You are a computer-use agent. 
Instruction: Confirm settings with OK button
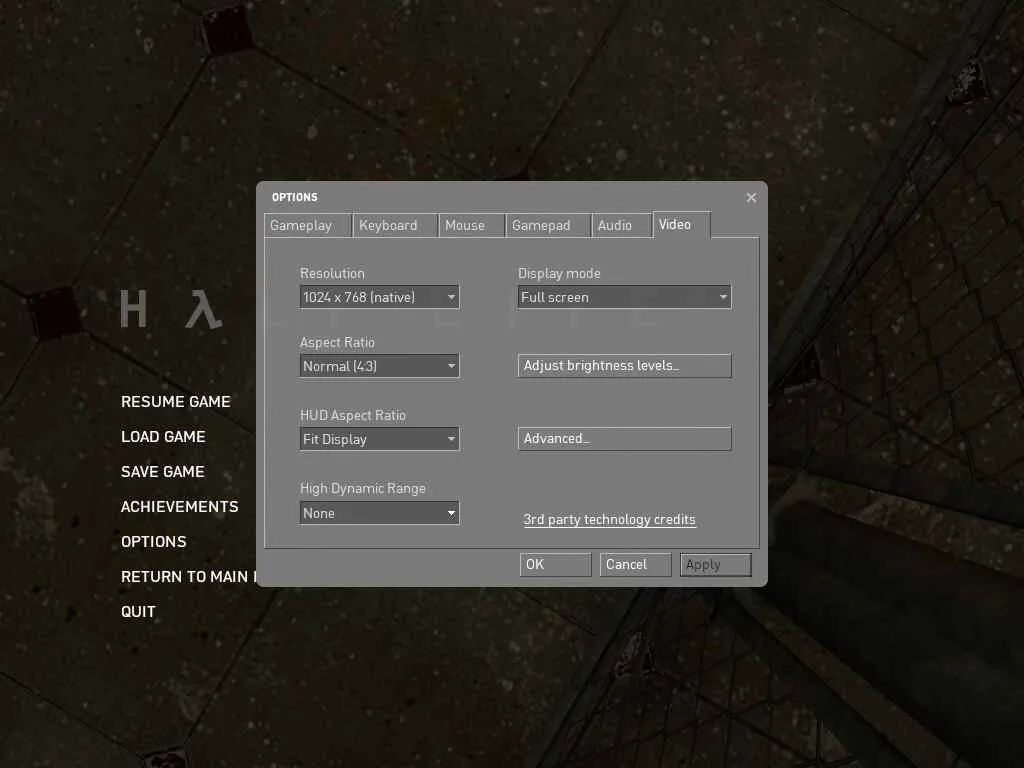click(x=555, y=565)
